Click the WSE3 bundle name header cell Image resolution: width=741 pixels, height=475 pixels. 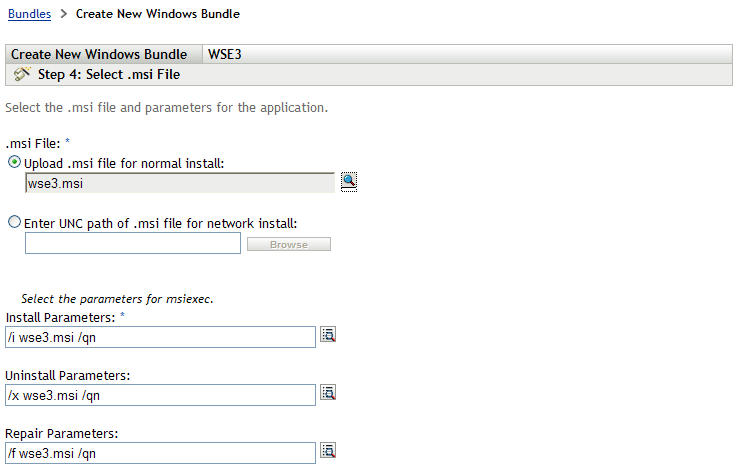point(225,54)
